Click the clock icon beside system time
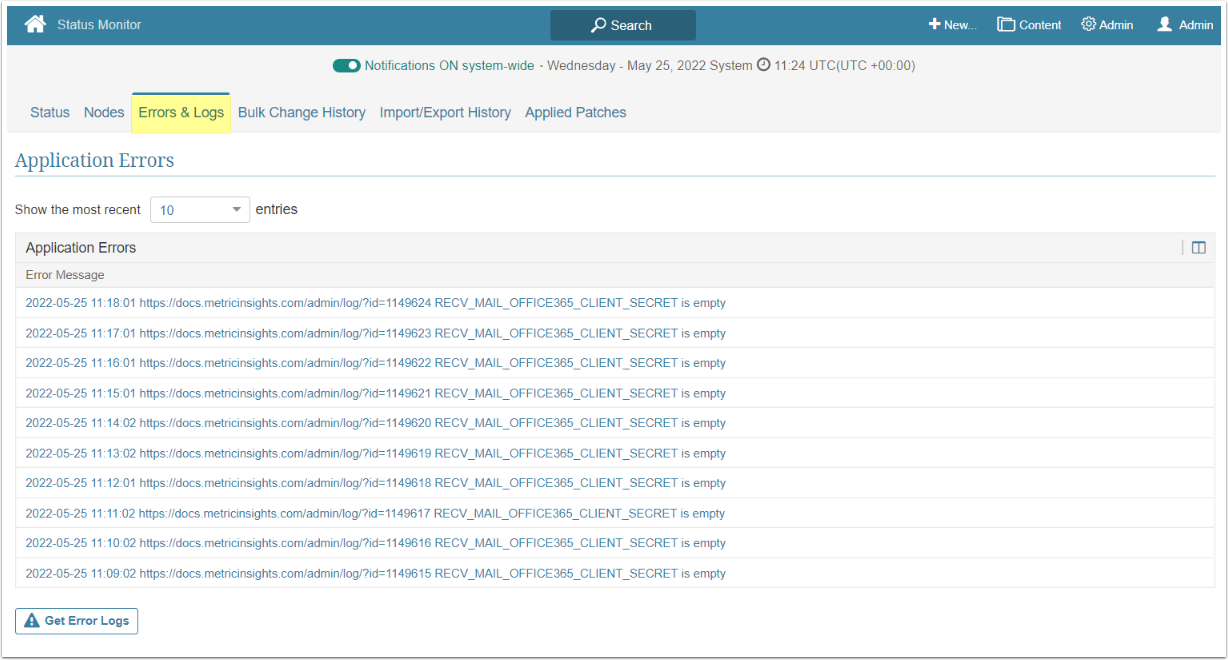Image resolution: width=1228 pixels, height=660 pixels. tap(764, 66)
